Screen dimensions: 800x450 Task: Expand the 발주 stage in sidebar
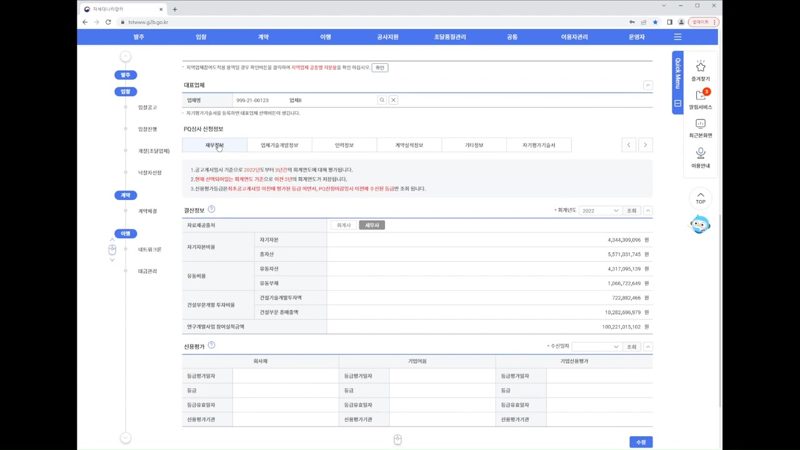pos(126,75)
